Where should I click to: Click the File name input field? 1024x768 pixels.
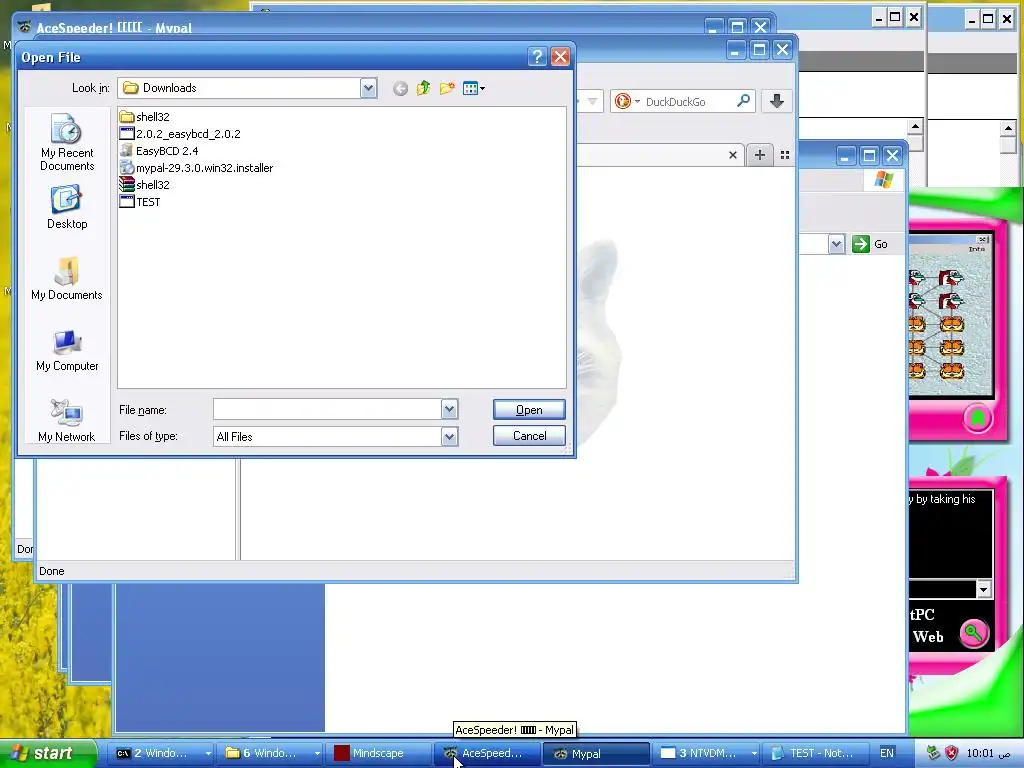327,409
